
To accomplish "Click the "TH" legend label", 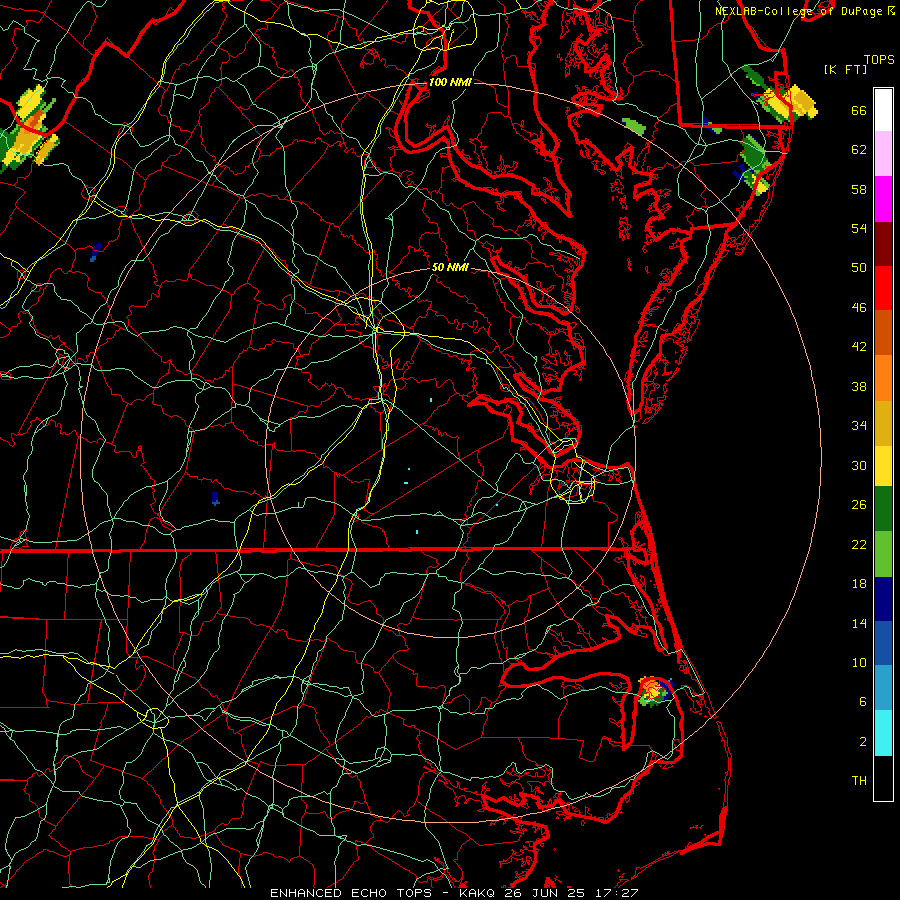I will pyautogui.click(x=859, y=781).
